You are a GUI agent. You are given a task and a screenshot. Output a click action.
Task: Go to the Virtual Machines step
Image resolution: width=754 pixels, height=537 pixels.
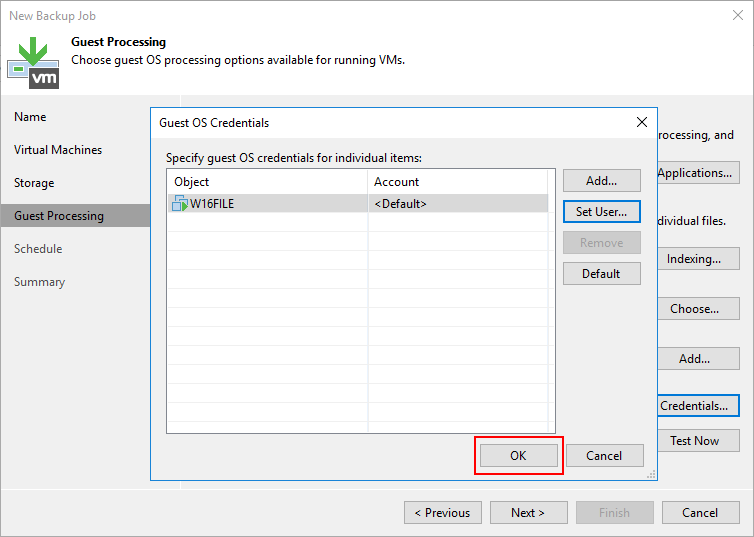pos(58,150)
